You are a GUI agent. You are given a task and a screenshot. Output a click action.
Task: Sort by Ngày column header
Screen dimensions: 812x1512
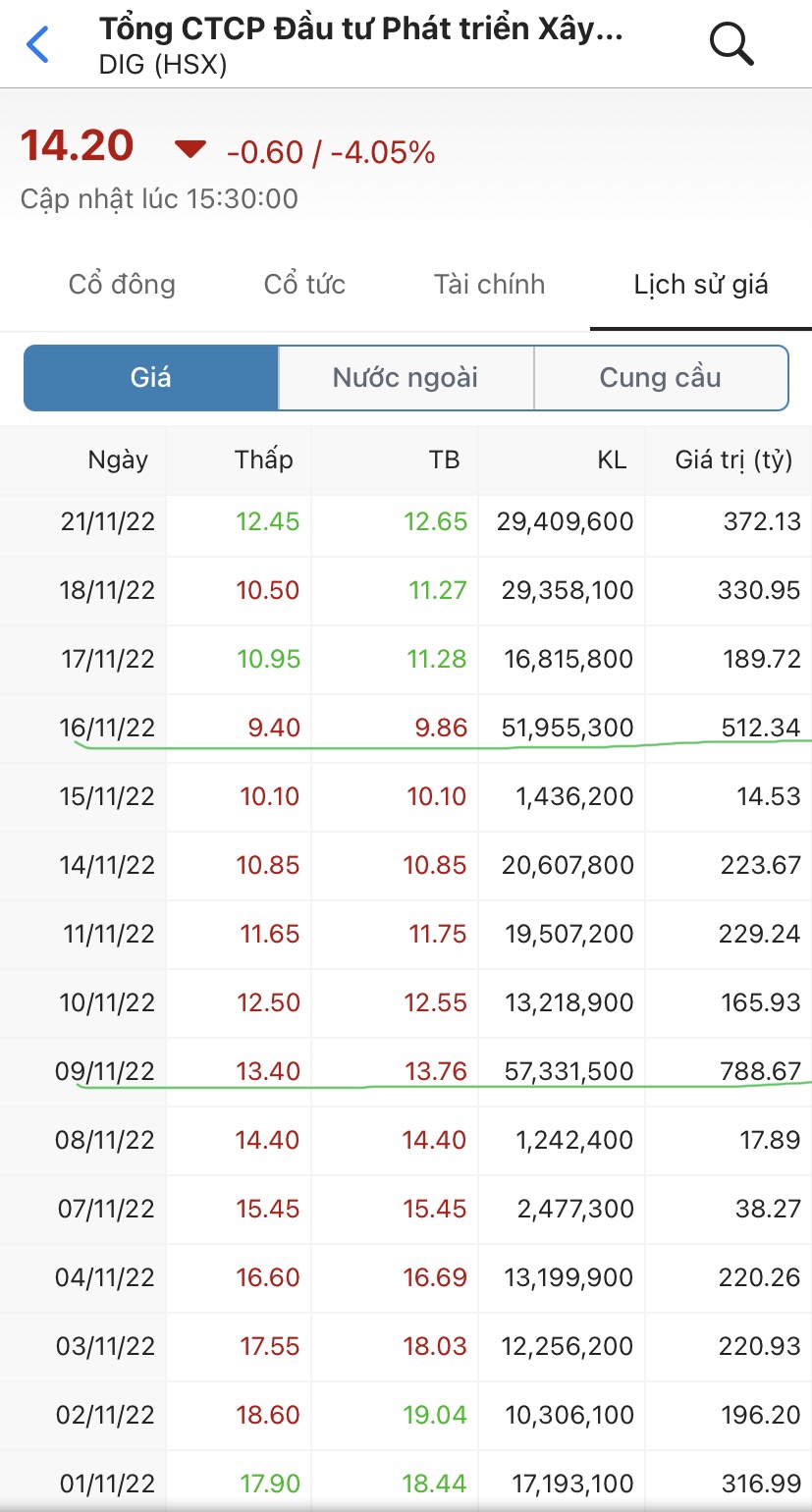click(x=118, y=459)
